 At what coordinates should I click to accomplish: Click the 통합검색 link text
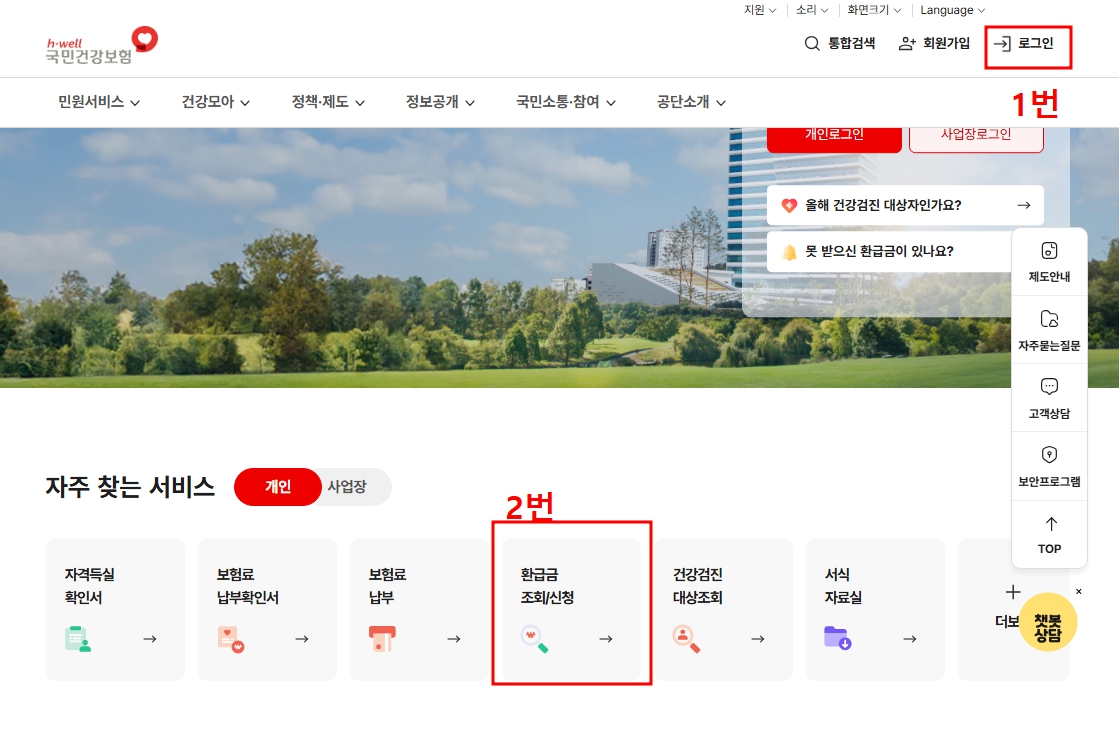(x=851, y=44)
